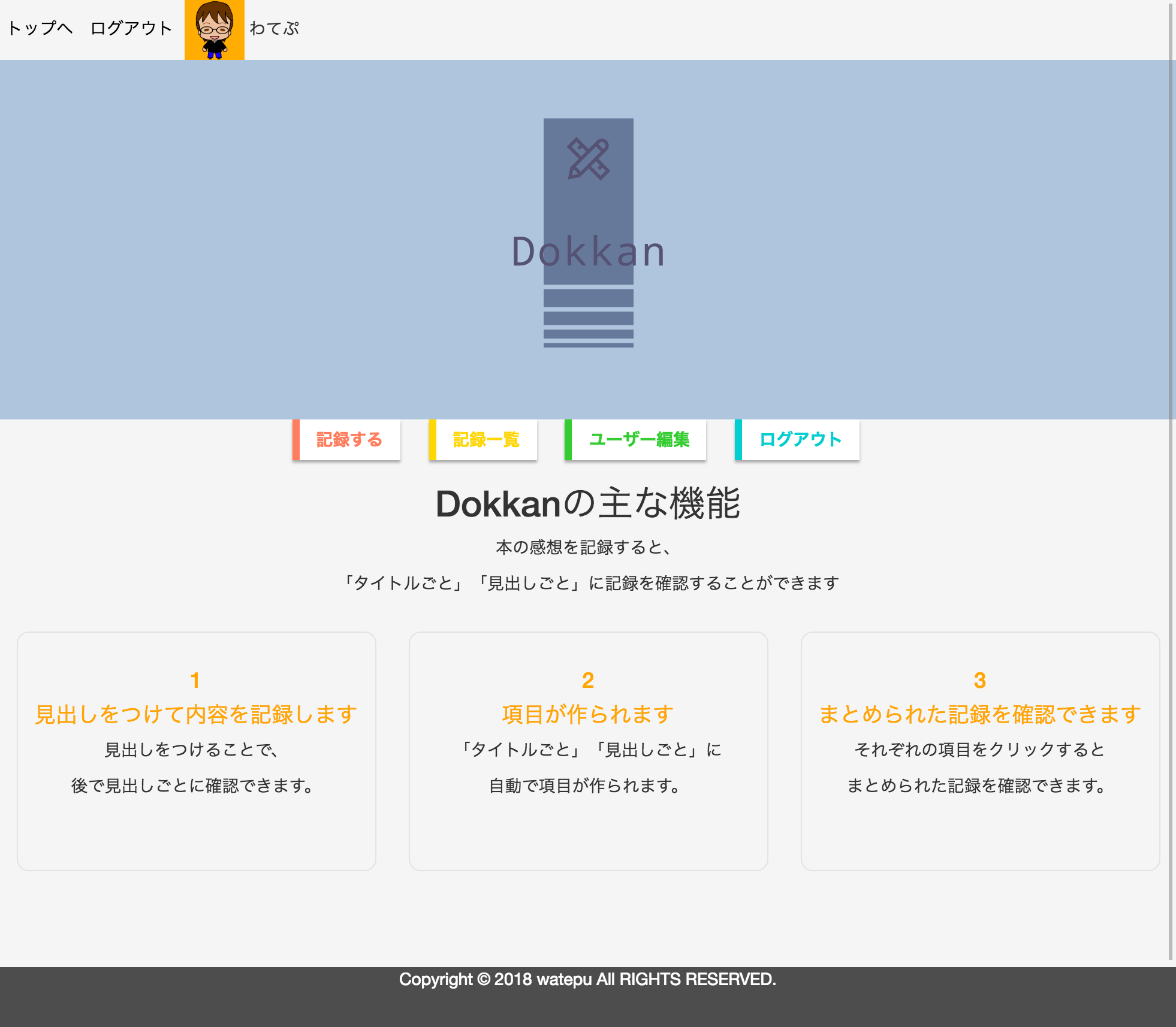Click the わてぷ username link
Screen dimensions: 1176x1027
[275, 28]
